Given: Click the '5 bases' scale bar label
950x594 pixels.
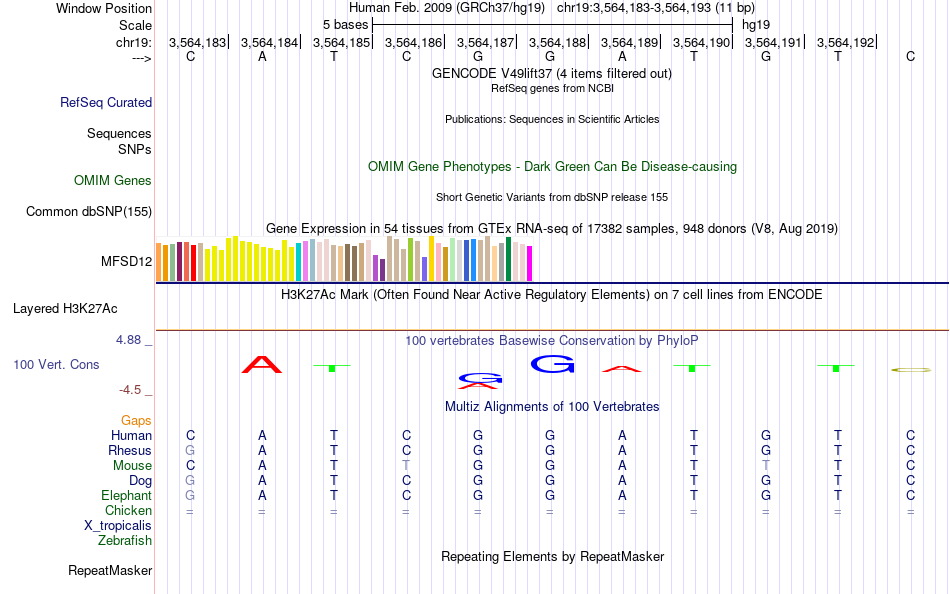Looking at the screenshot, I should tap(345, 25).
